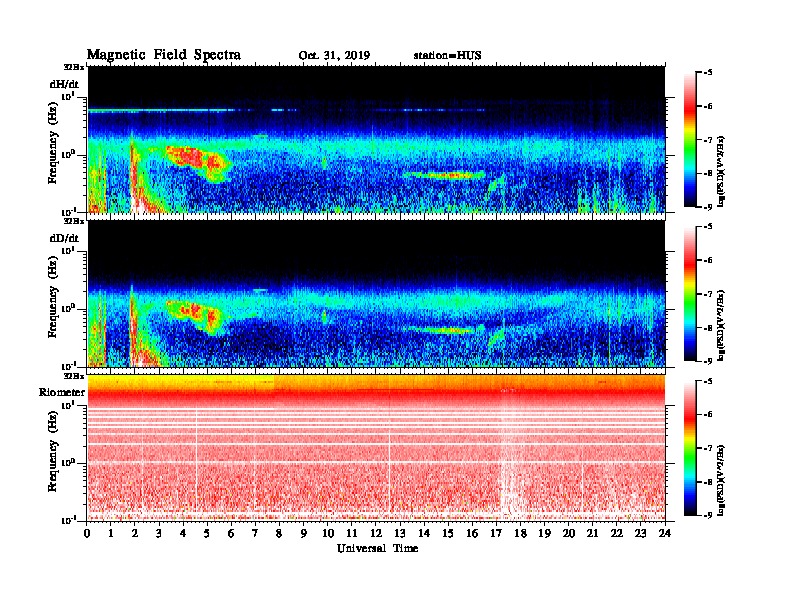
Task: Click the log PSD label beside Riometer colorbar
Action: pyautogui.click(x=722, y=480)
